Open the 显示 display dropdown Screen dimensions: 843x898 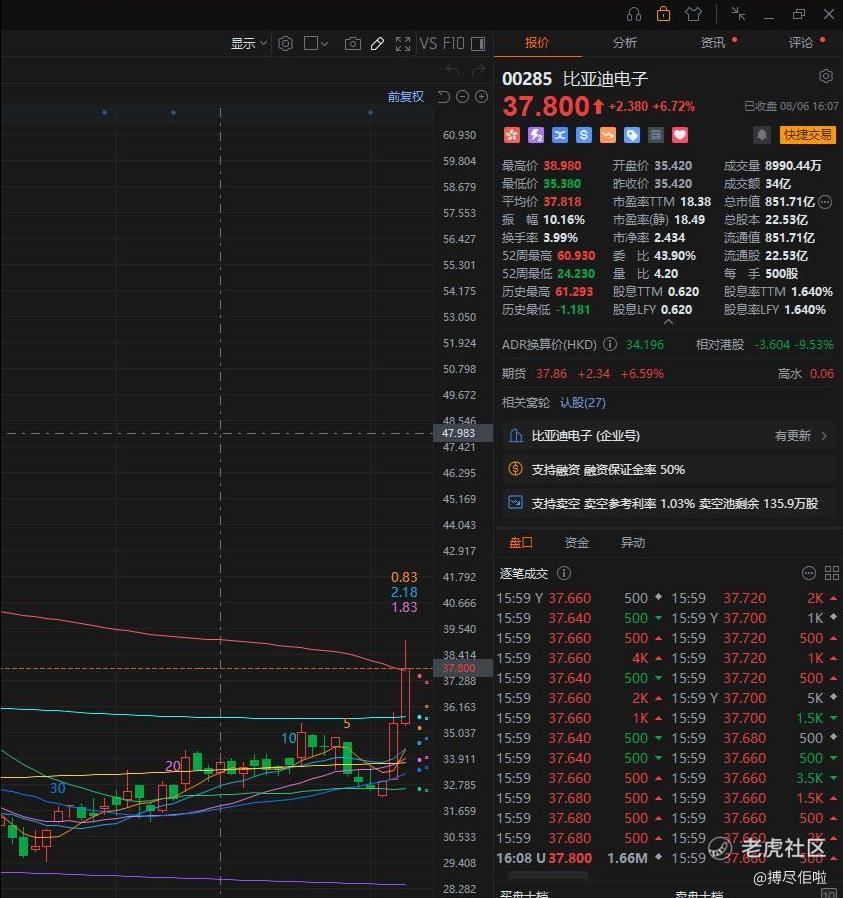[249, 44]
